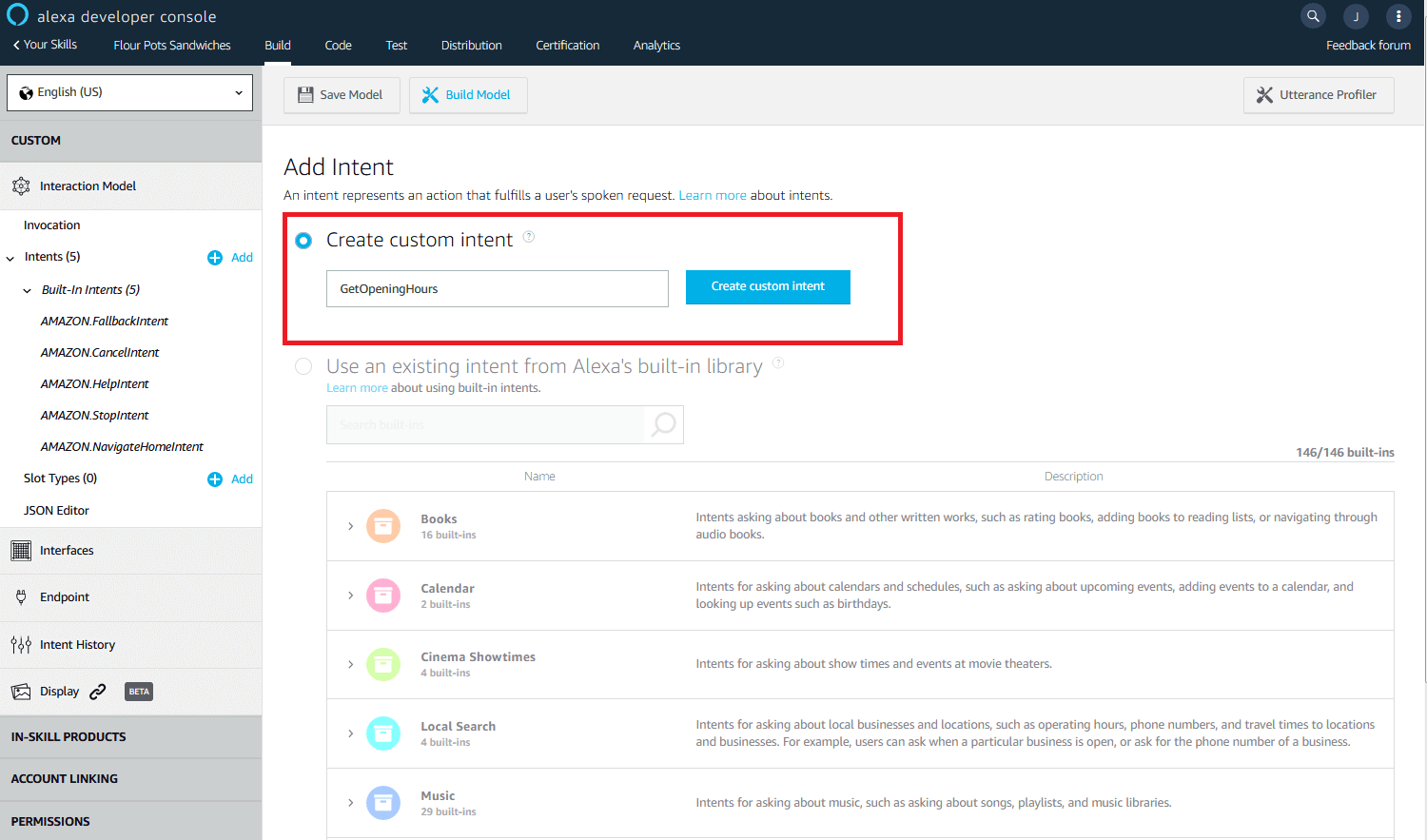Open the English (US) language dropdown
The image size is (1427, 840).
(129, 92)
